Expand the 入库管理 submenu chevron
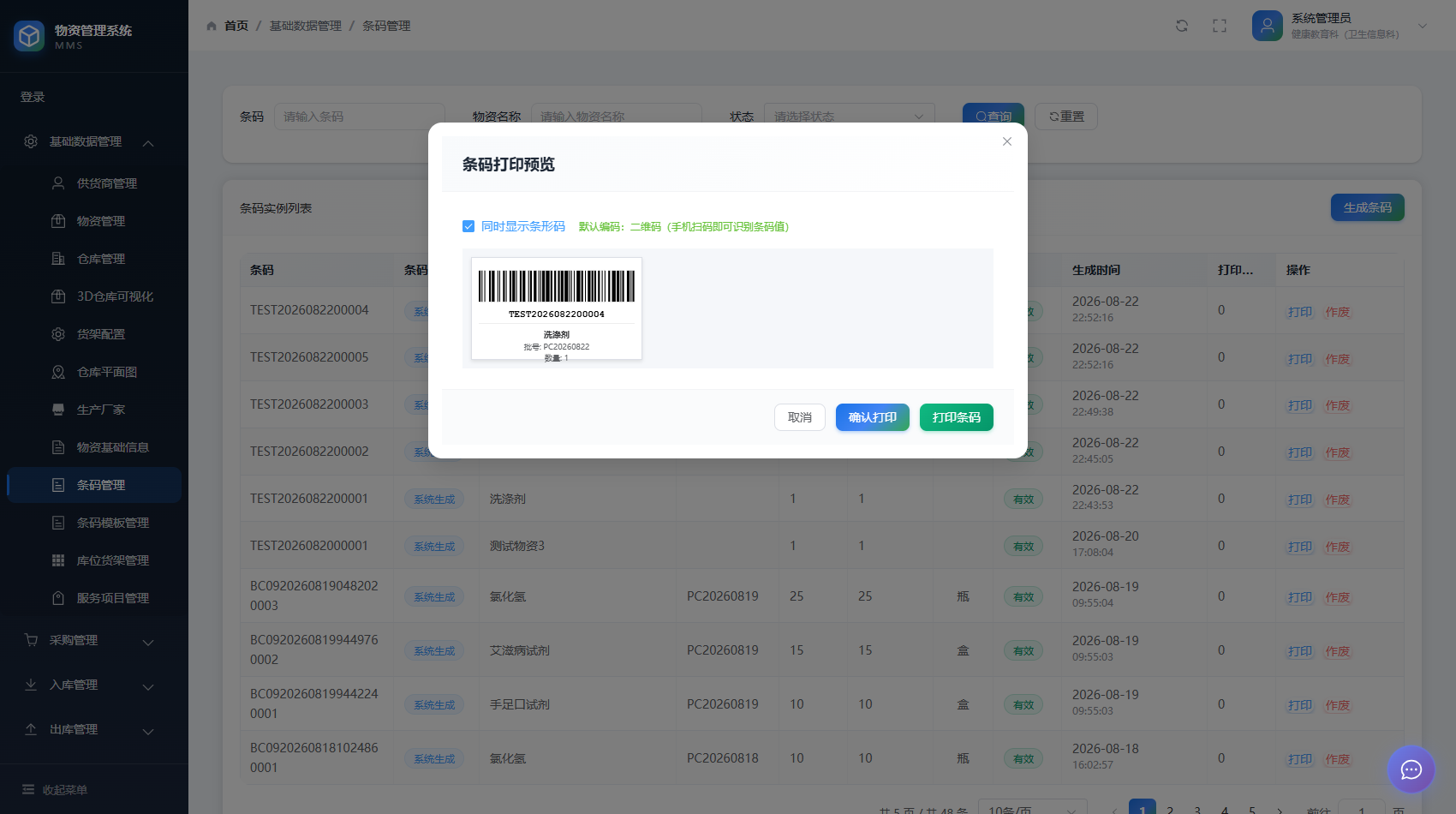 pos(148,686)
